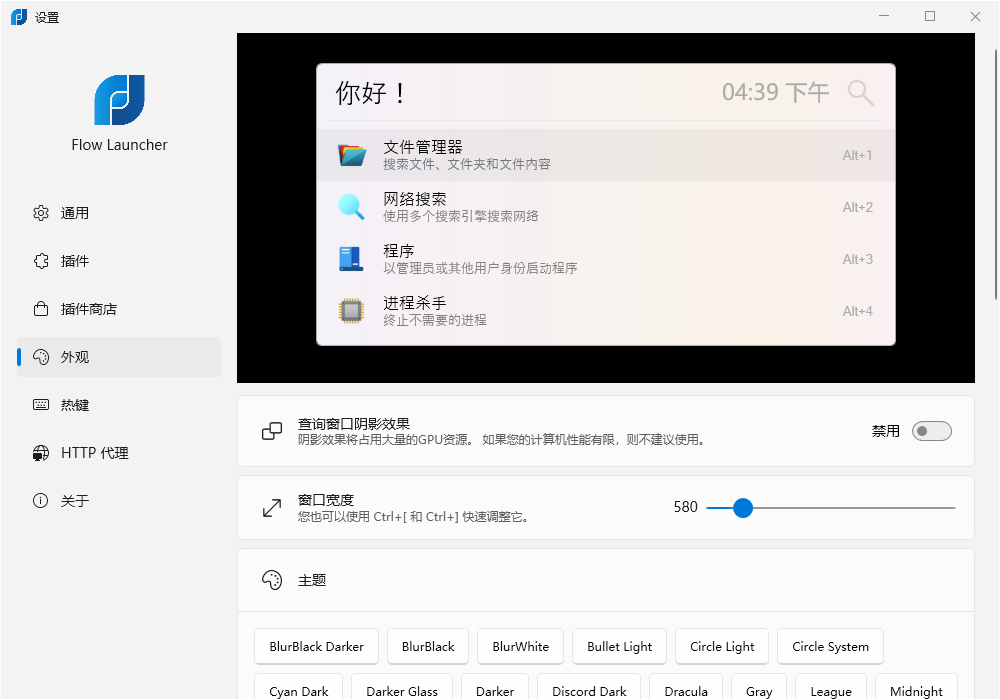The image size is (1000, 700).
Task: Click the Flow Launcher logo
Action: click(119, 100)
